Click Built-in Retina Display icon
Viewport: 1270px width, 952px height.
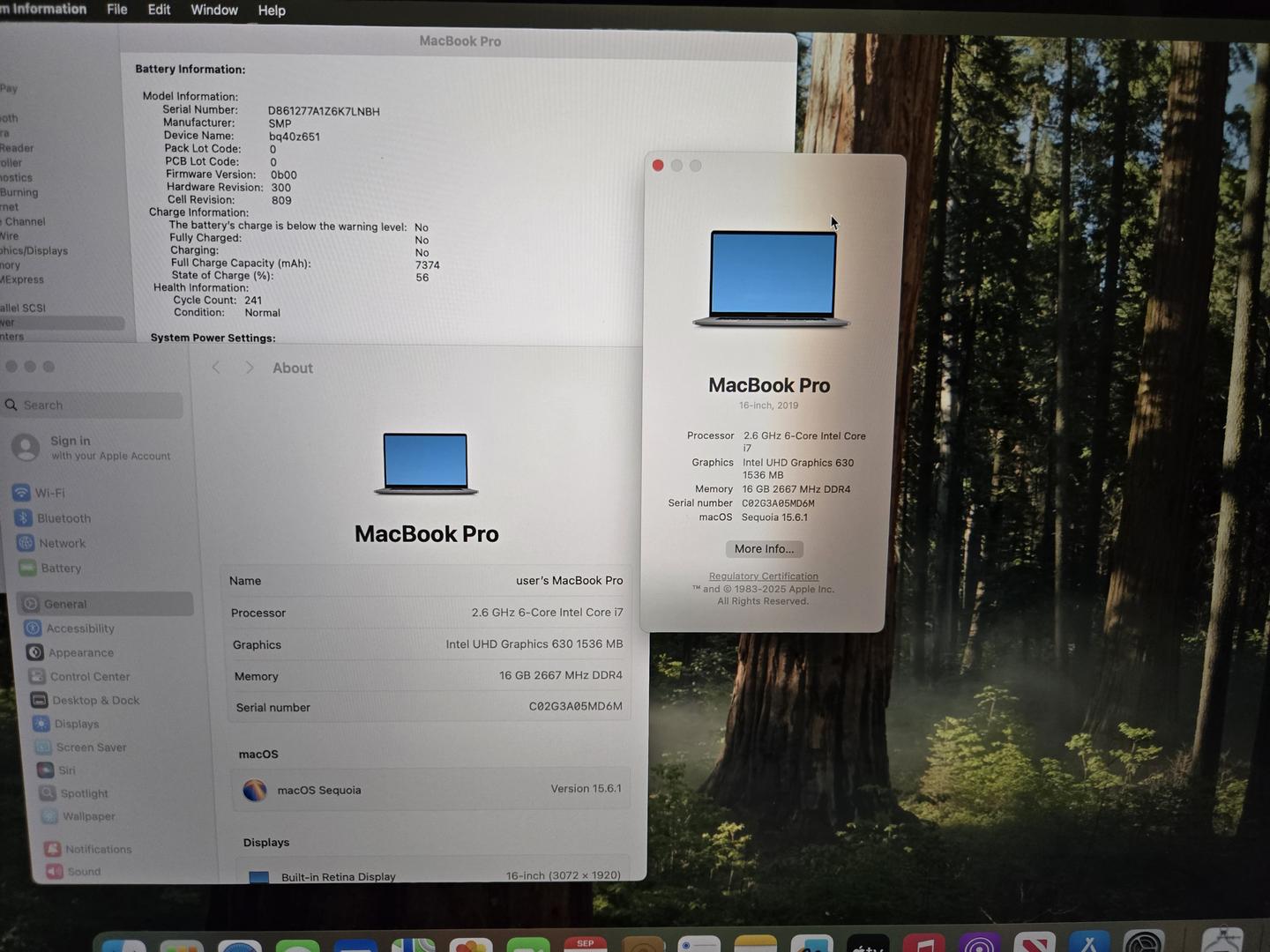[x=259, y=877]
